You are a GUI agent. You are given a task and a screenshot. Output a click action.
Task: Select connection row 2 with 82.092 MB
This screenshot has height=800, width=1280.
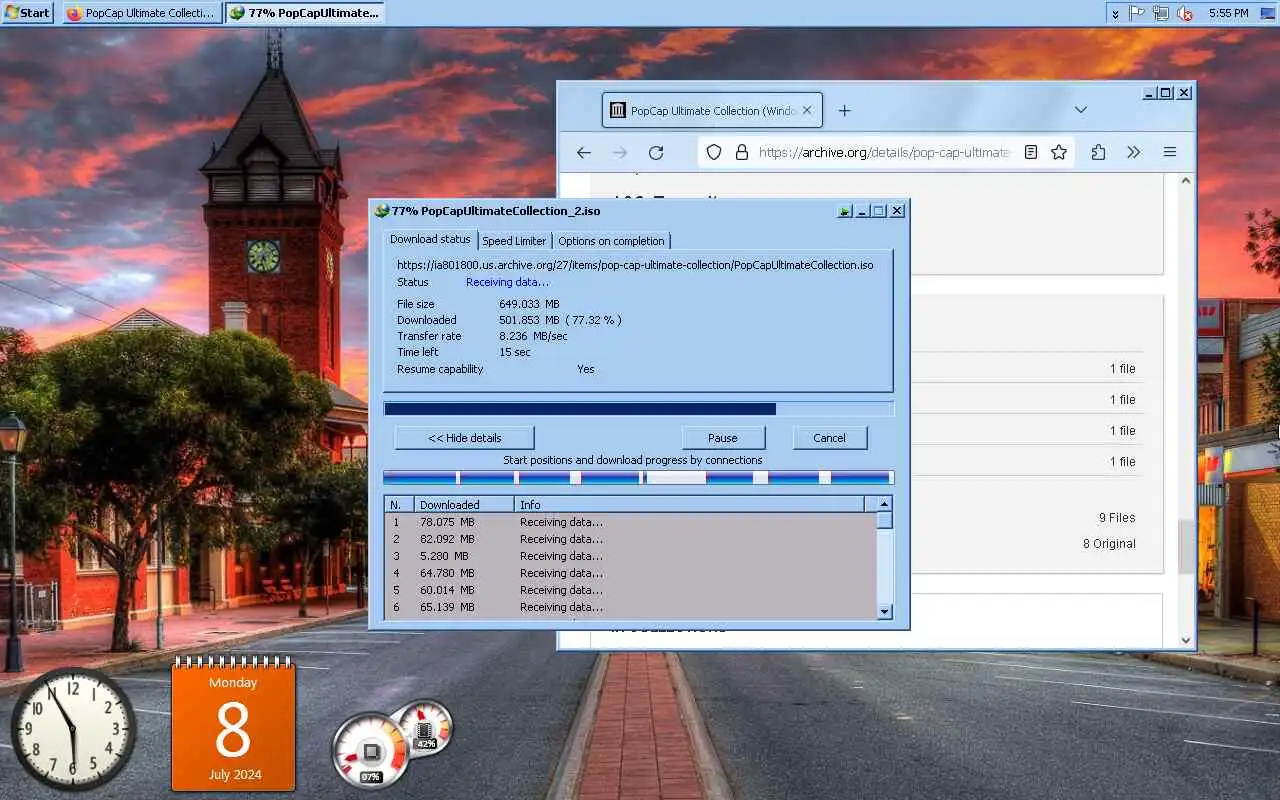coord(631,539)
